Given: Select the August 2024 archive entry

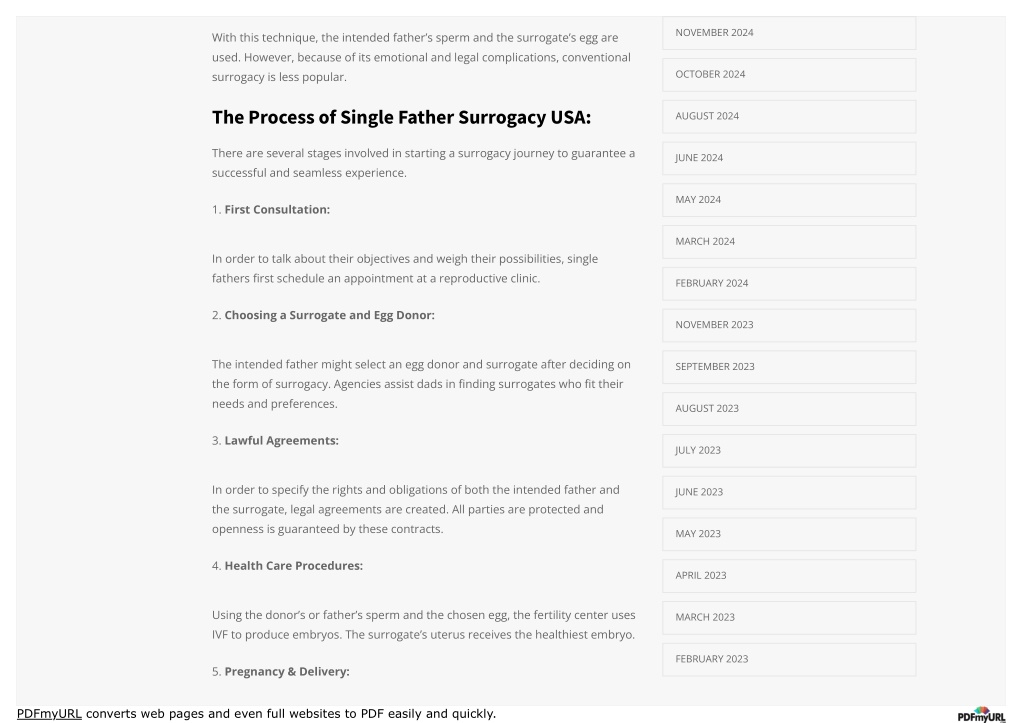Looking at the screenshot, I should 789,116.
